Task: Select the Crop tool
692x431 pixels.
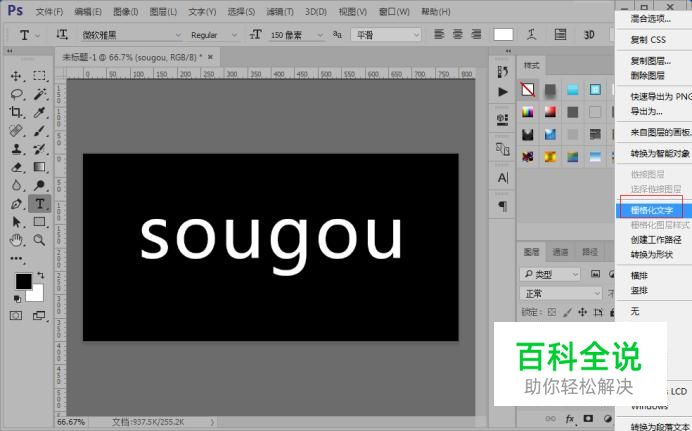Action: [x=16, y=112]
